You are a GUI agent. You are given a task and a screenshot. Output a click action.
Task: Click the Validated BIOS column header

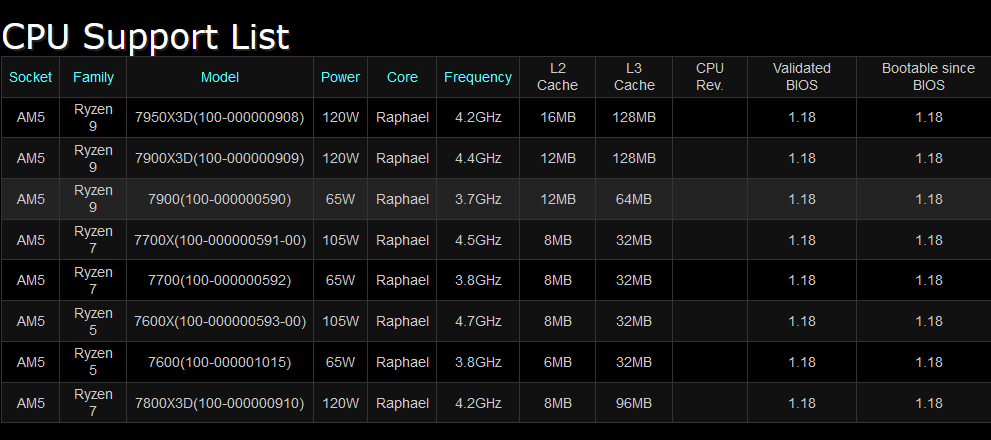pos(802,77)
